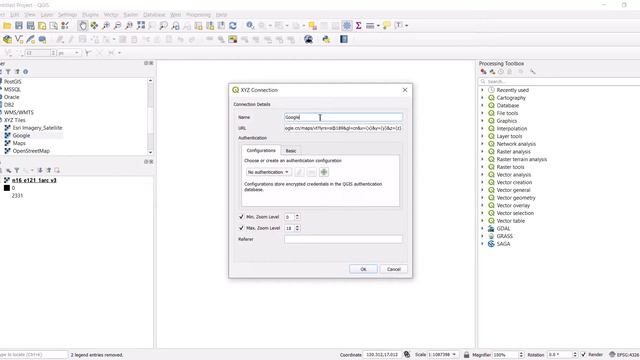The width and height of the screenshot is (640, 360).
Task: Open the Database menu
Action: coord(154,15)
